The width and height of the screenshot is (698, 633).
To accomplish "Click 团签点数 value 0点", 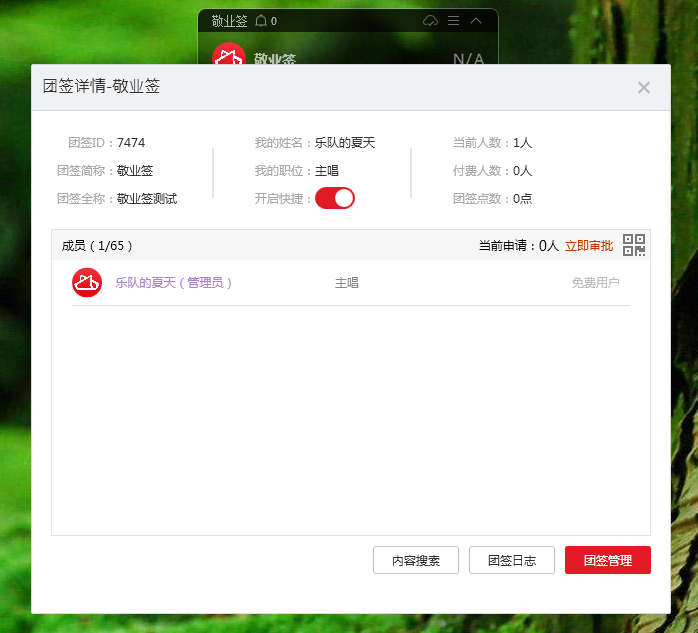I will [x=522, y=199].
